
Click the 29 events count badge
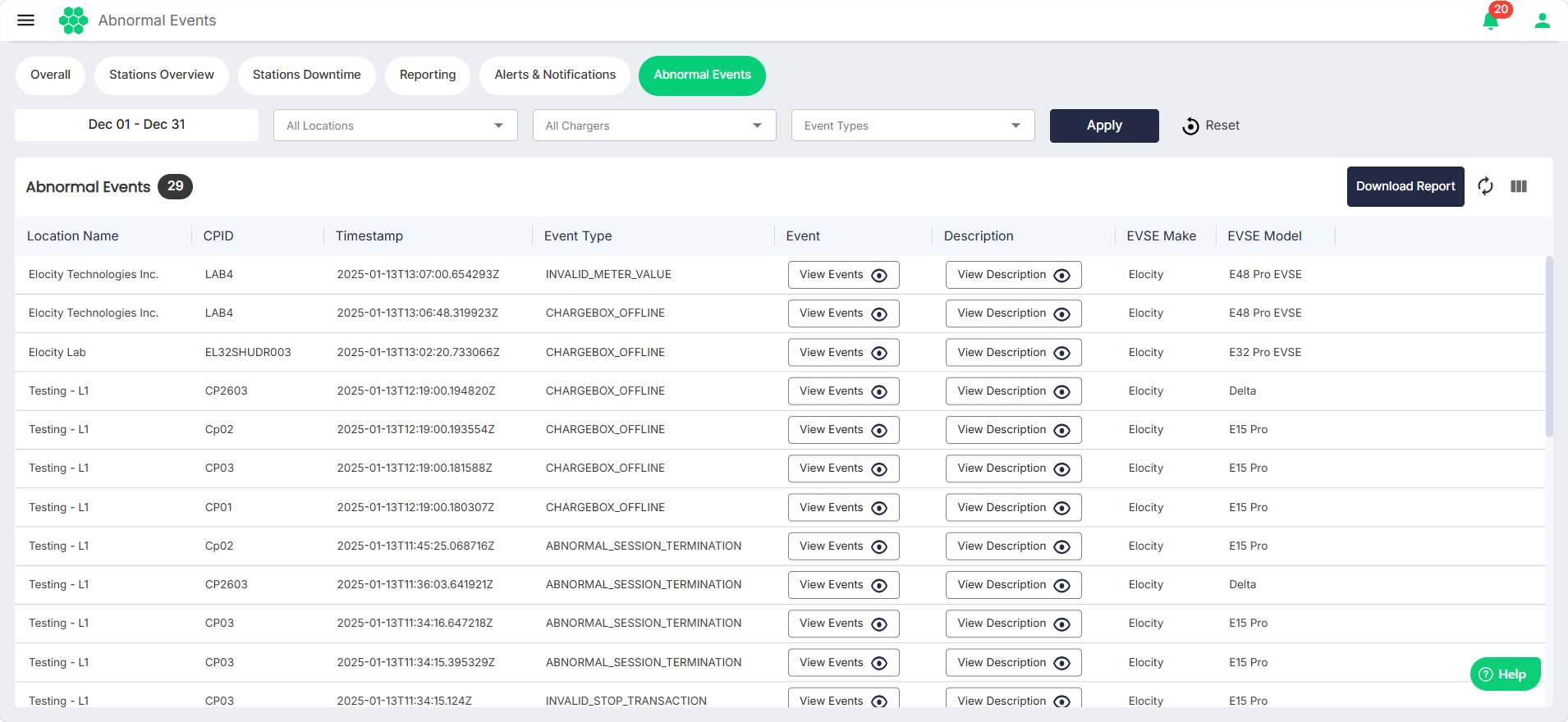(x=175, y=186)
